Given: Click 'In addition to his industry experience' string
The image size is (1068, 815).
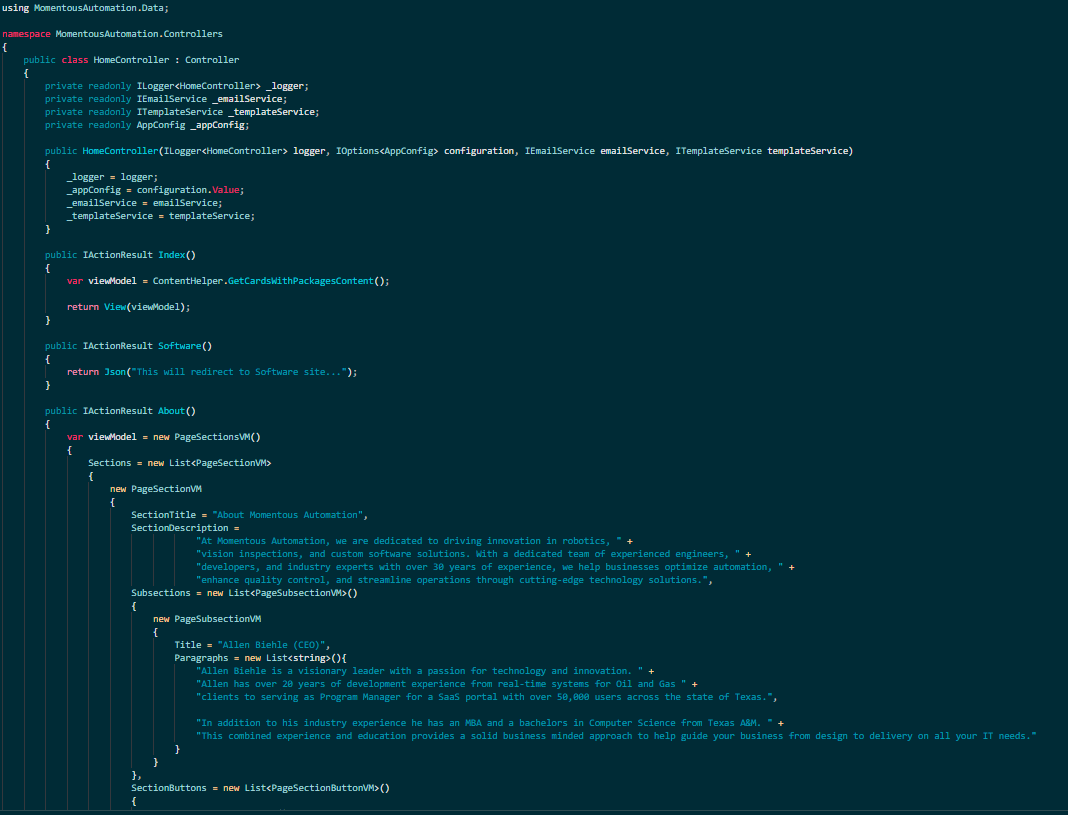Looking at the screenshot, I should click(484, 722).
